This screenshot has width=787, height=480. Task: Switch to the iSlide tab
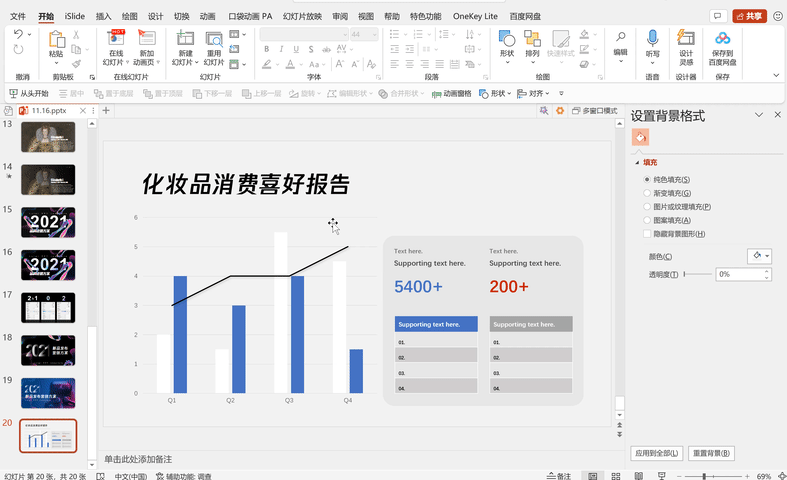click(x=74, y=16)
